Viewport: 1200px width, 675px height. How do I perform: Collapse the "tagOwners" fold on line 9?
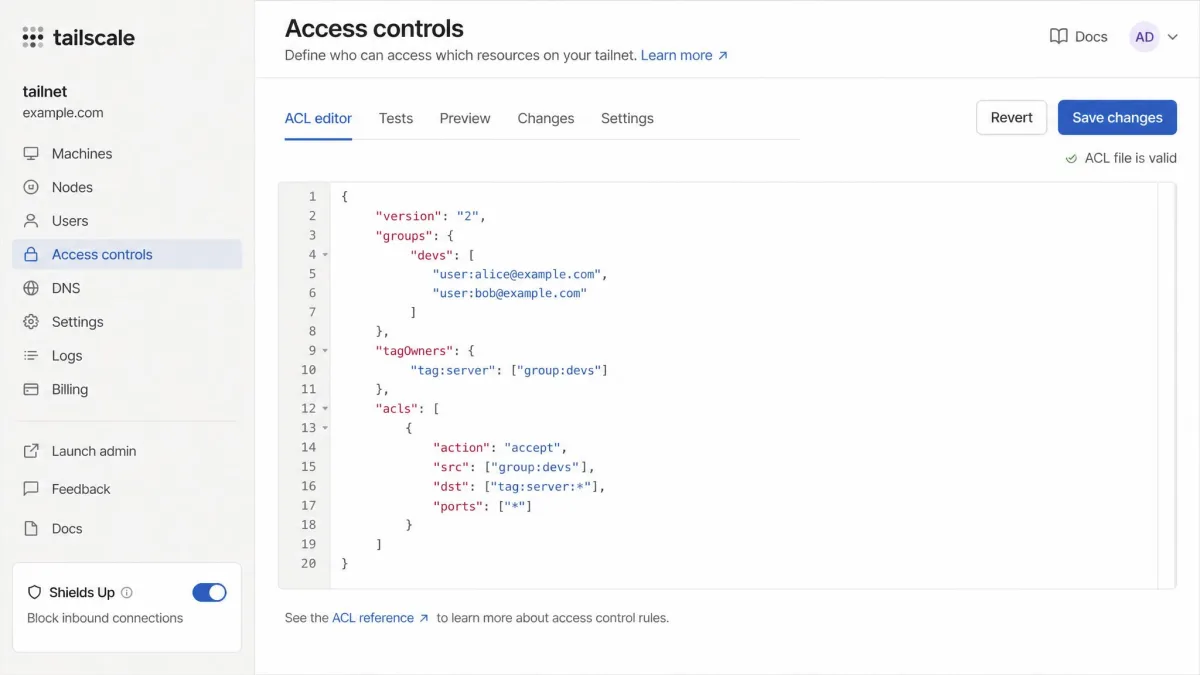325,351
